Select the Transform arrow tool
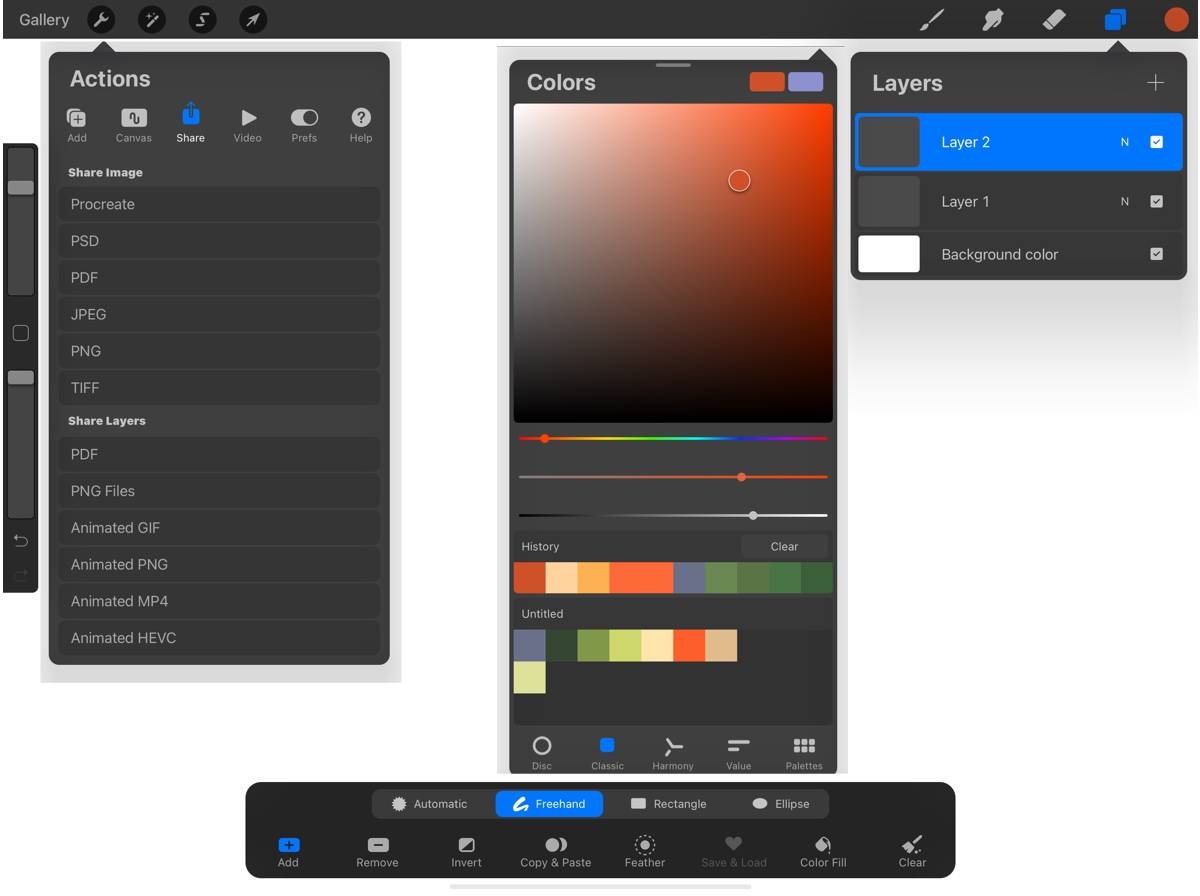The image size is (1200, 896). 254,19
